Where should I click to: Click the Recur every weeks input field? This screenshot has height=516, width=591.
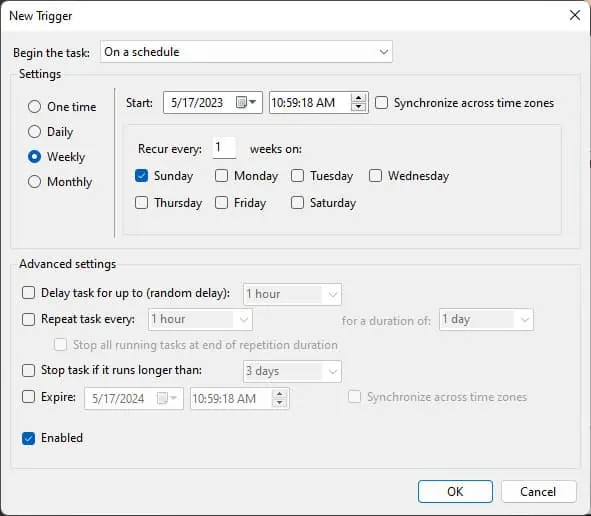click(224, 148)
